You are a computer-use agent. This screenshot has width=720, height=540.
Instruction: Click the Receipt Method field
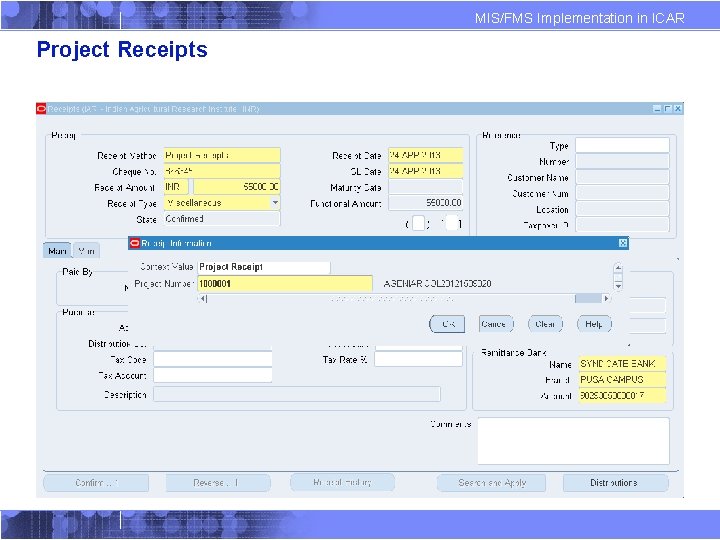pyautogui.click(x=222, y=155)
